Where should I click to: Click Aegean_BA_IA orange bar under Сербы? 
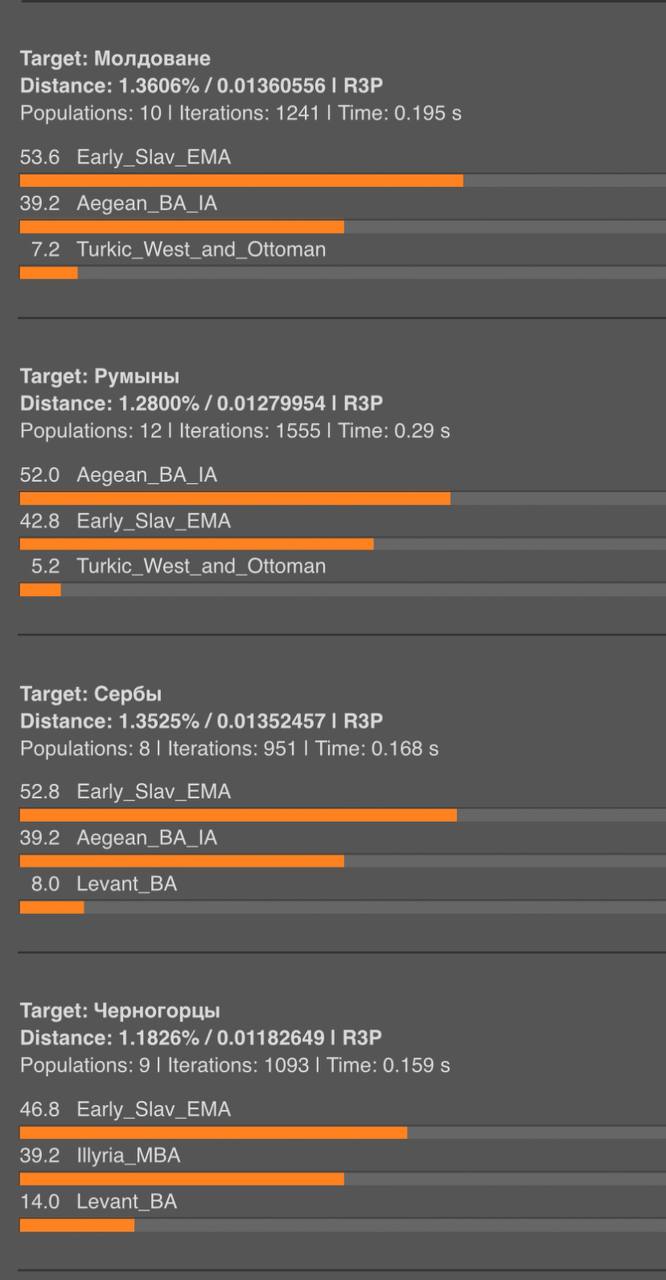pos(182,861)
